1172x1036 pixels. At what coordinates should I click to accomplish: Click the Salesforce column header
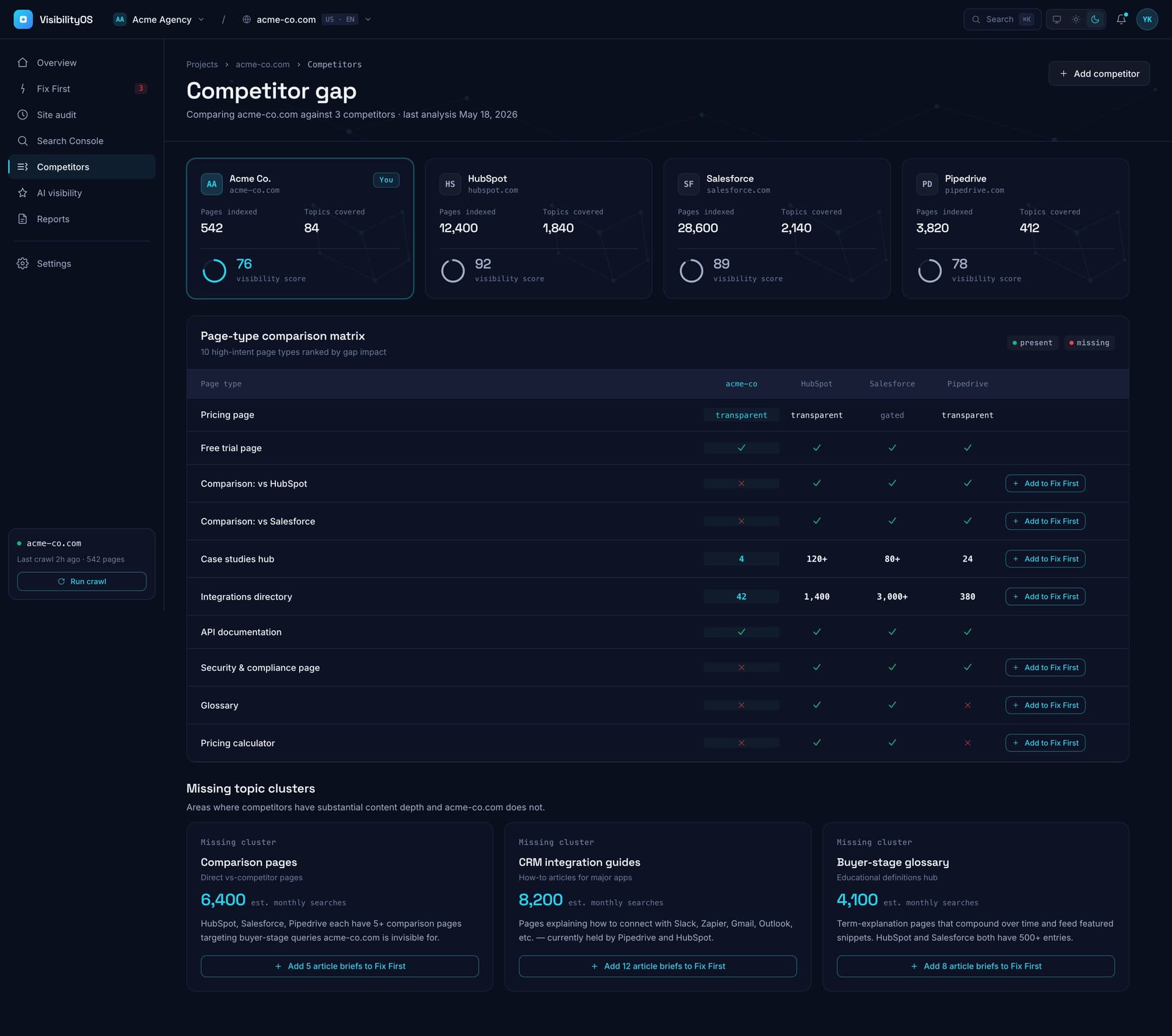tap(892, 384)
